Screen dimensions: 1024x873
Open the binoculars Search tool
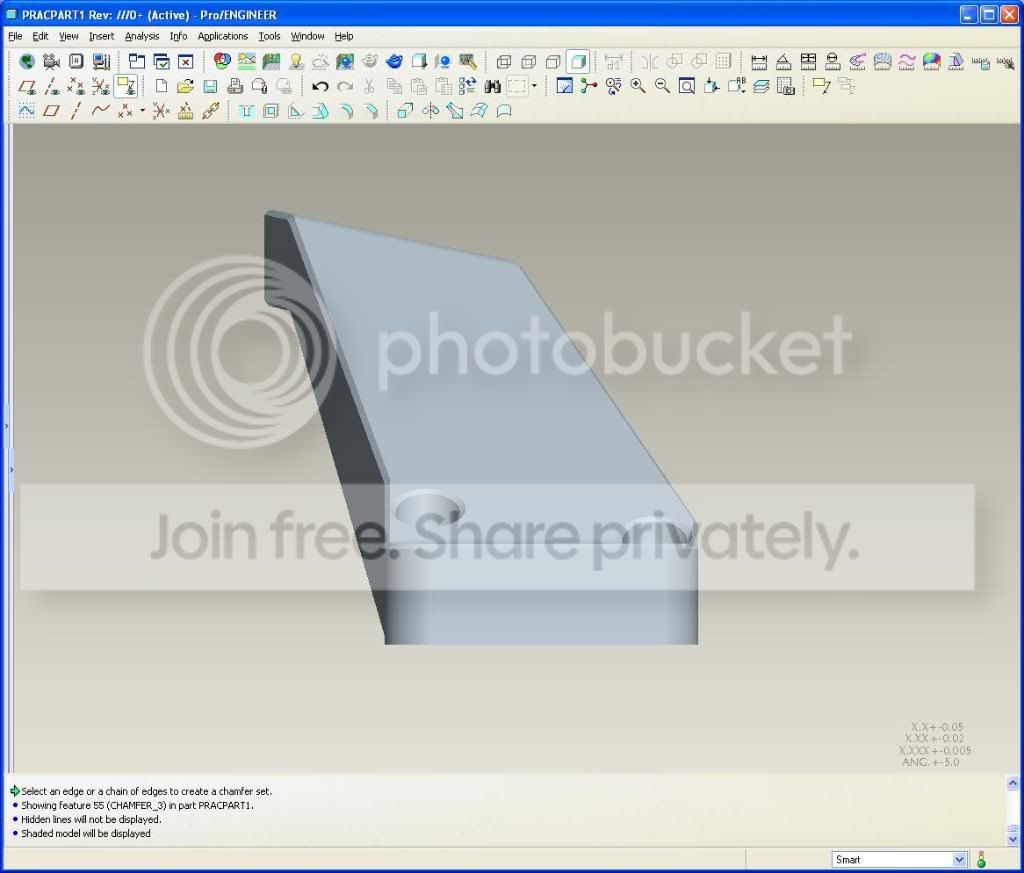[492, 86]
